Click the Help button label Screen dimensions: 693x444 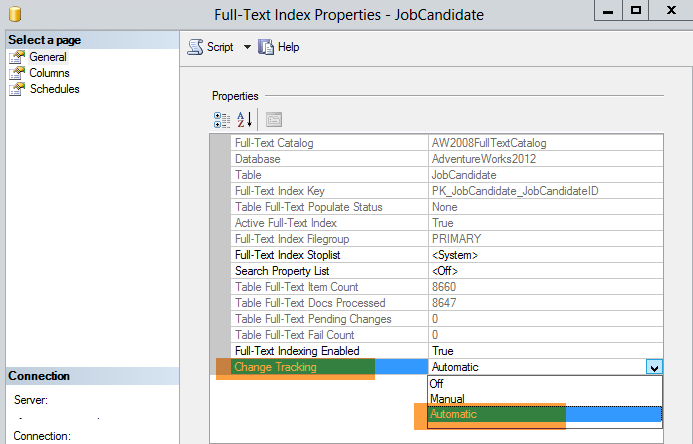click(x=289, y=47)
